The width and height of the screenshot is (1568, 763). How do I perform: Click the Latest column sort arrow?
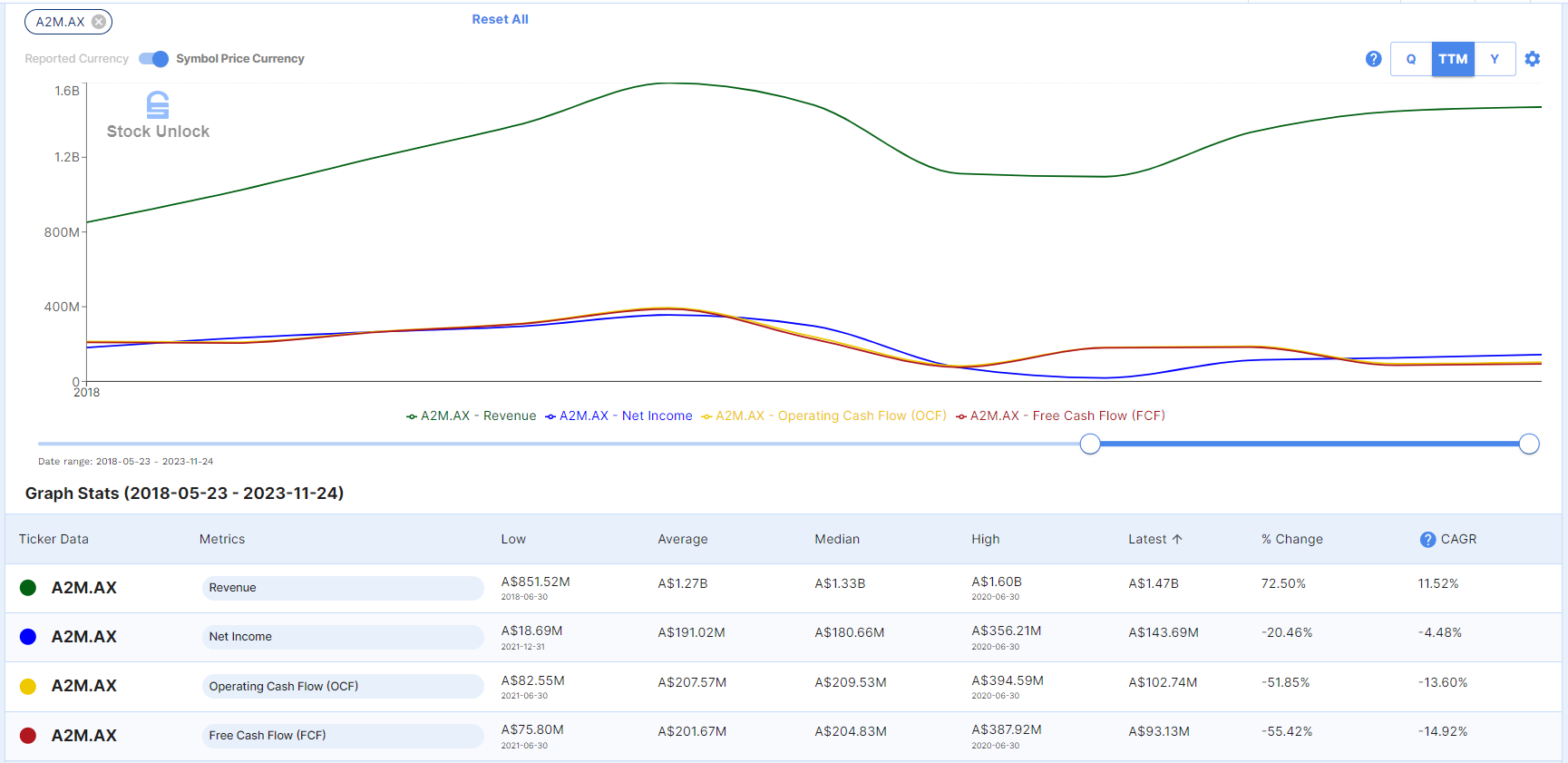pyautogui.click(x=1177, y=539)
